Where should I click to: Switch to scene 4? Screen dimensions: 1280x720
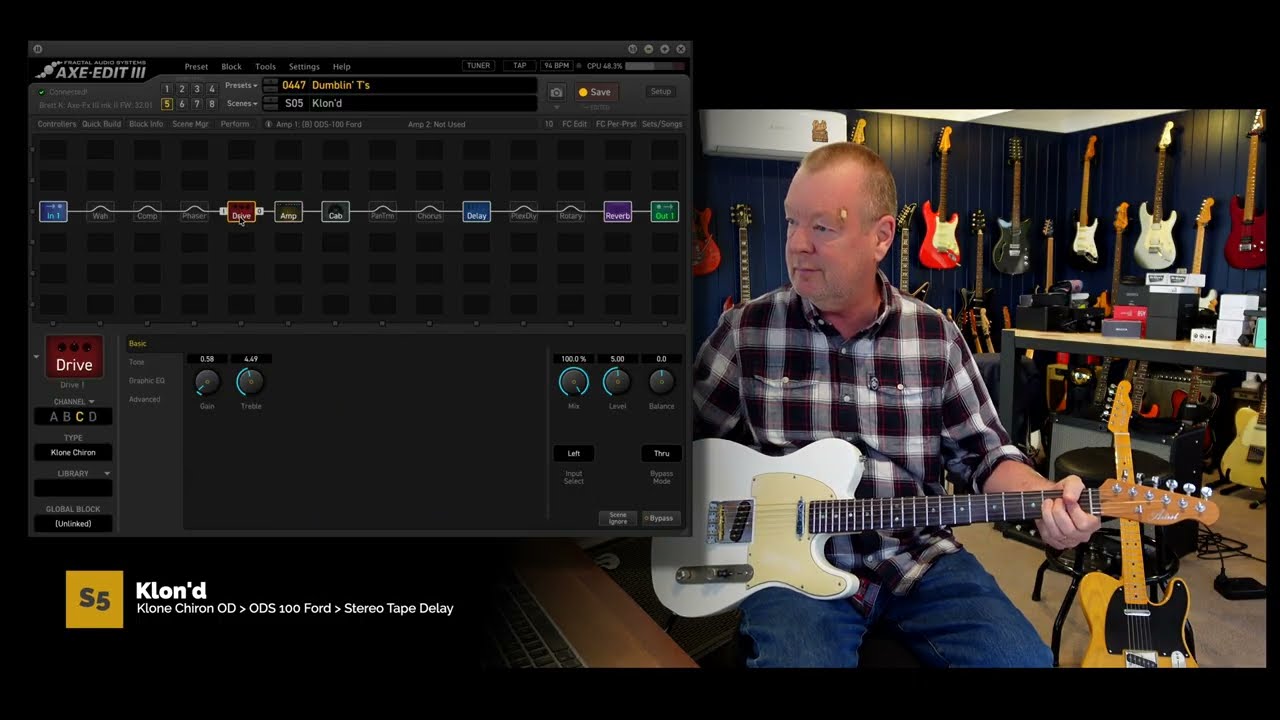(212, 89)
